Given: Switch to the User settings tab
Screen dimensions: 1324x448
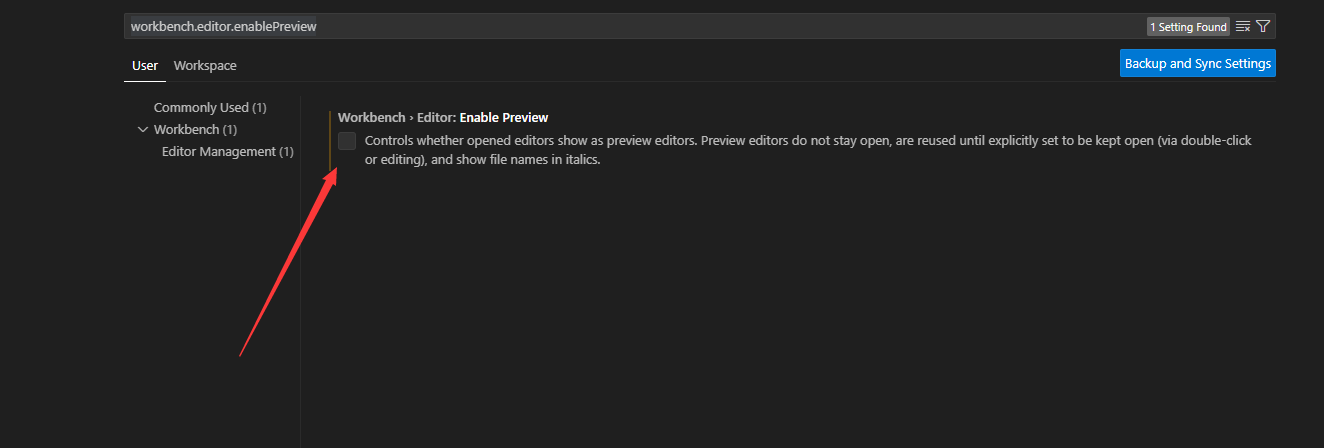Looking at the screenshot, I should [145, 65].
